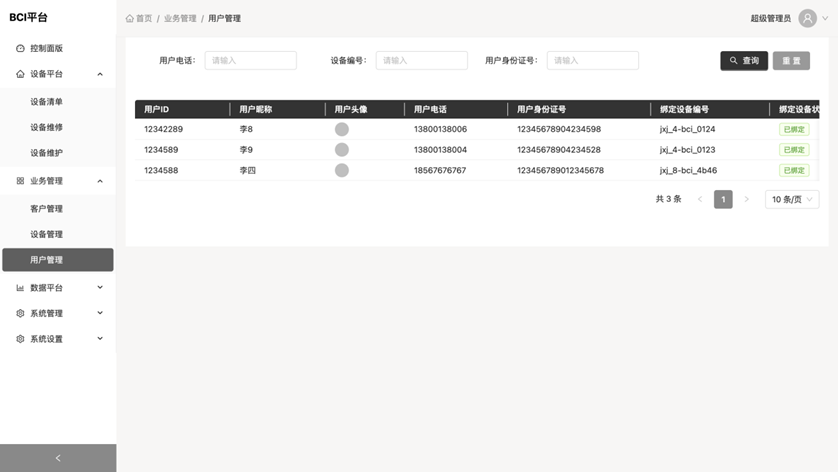Open the user dropdown arrow beside avatar
838x472 pixels.
pos(825,19)
